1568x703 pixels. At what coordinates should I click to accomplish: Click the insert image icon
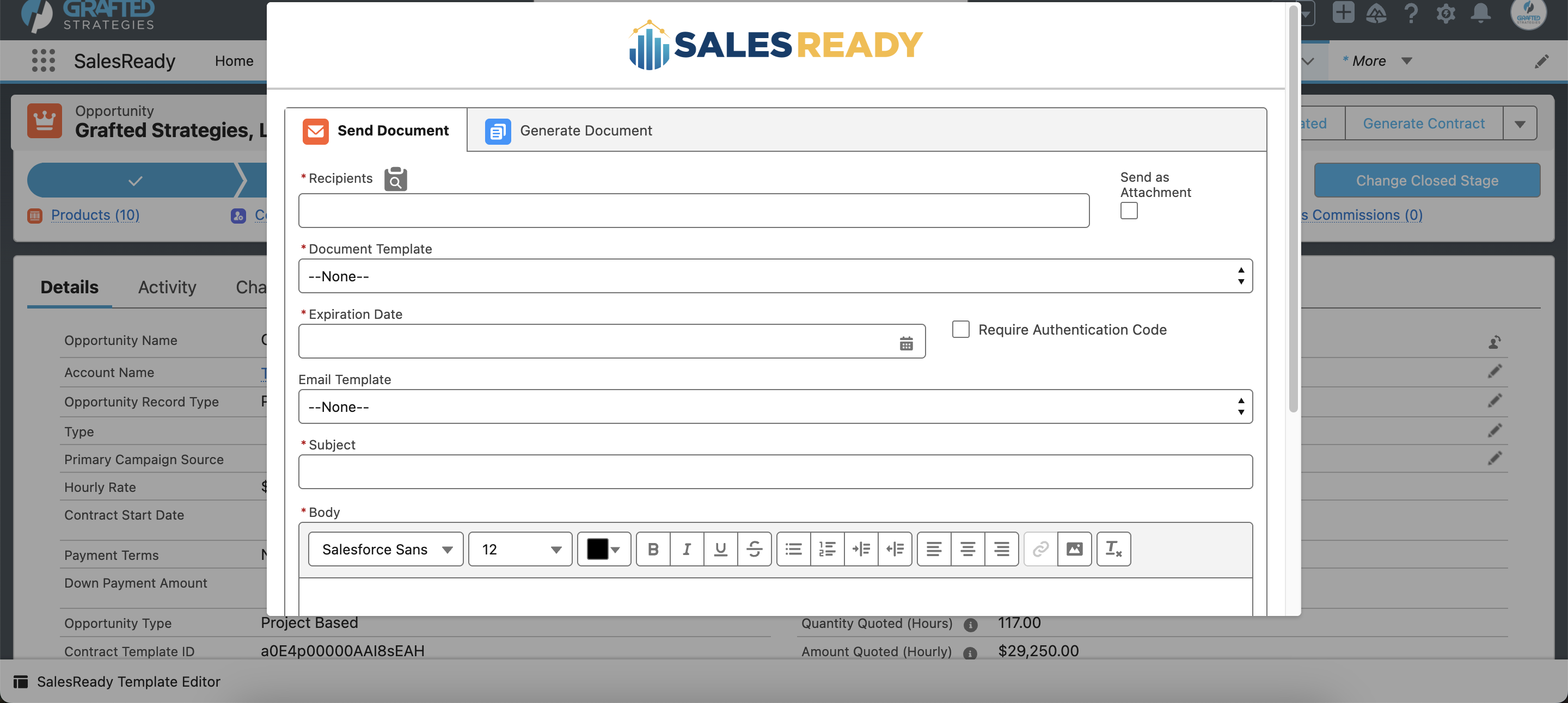point(1074,549)
